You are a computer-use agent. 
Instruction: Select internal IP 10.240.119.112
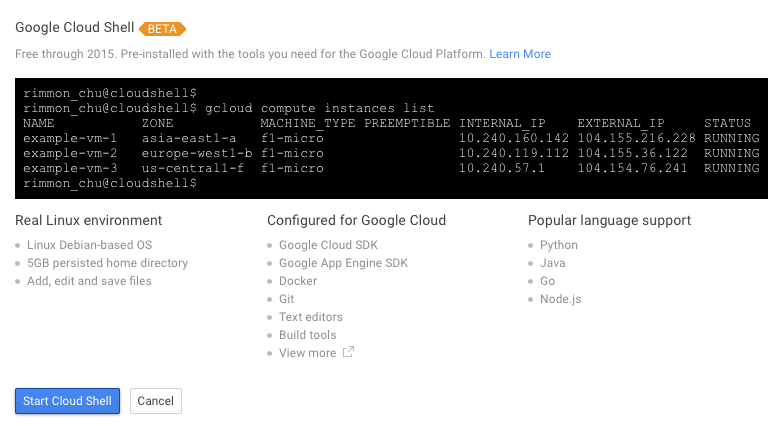[514, 153]
